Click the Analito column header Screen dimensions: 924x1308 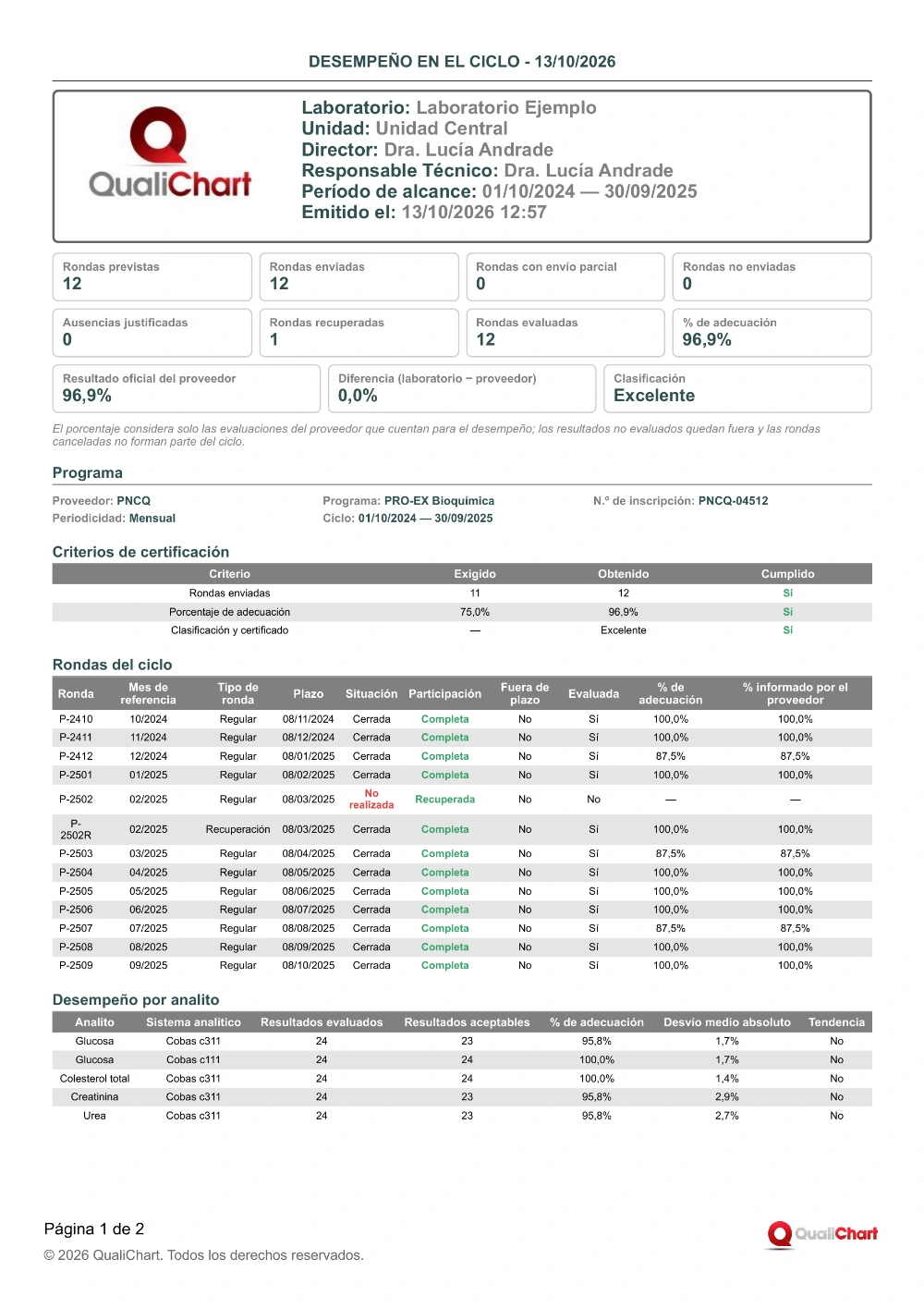point(95,1022)
